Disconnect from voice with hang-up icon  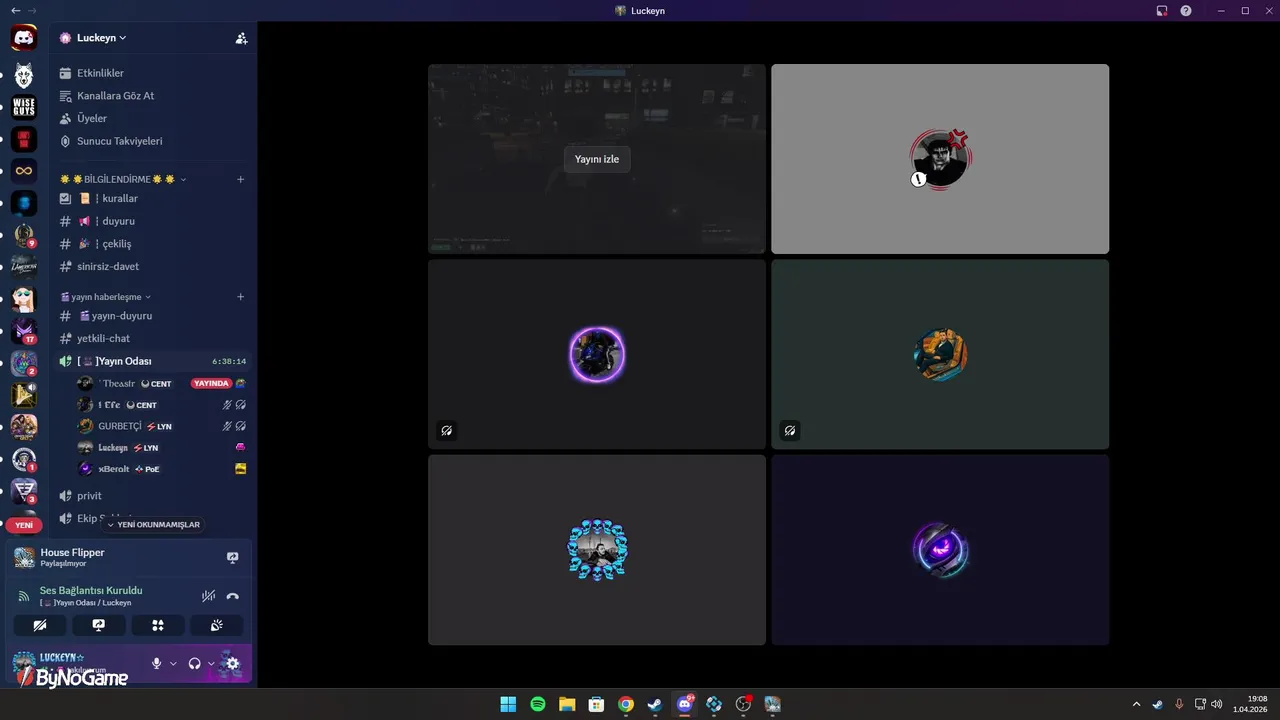(233, 596)
